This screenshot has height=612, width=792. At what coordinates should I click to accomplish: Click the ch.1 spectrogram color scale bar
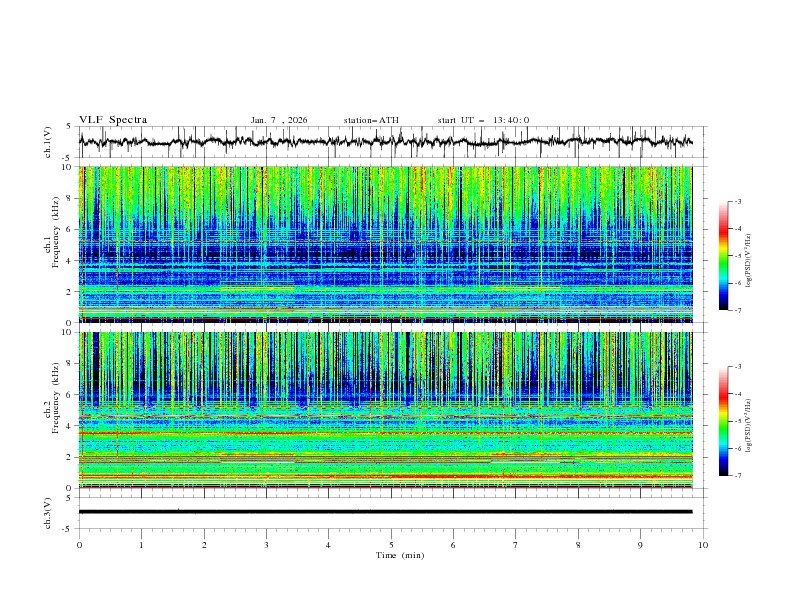click(723, 256)
